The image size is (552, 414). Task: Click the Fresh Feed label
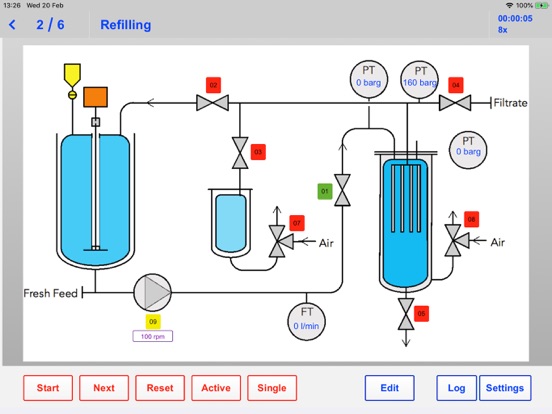50,293
